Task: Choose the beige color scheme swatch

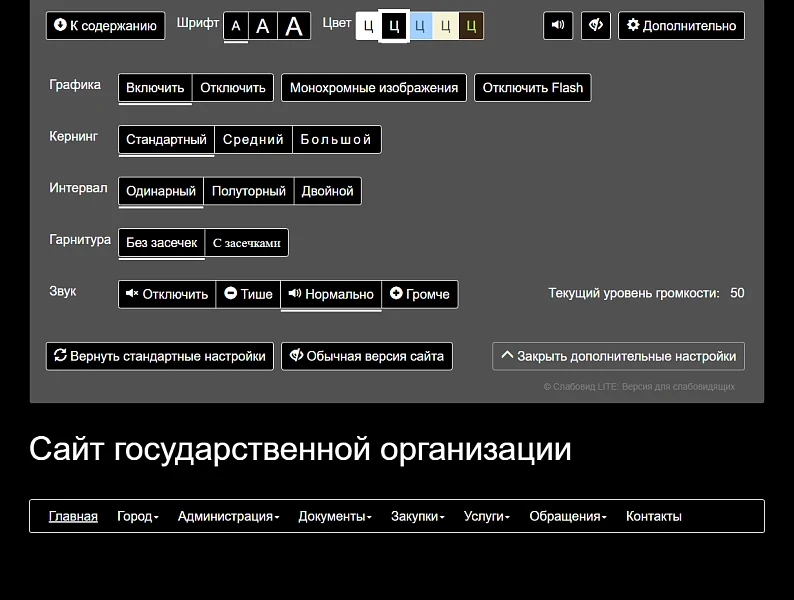Action: point(446,26)
